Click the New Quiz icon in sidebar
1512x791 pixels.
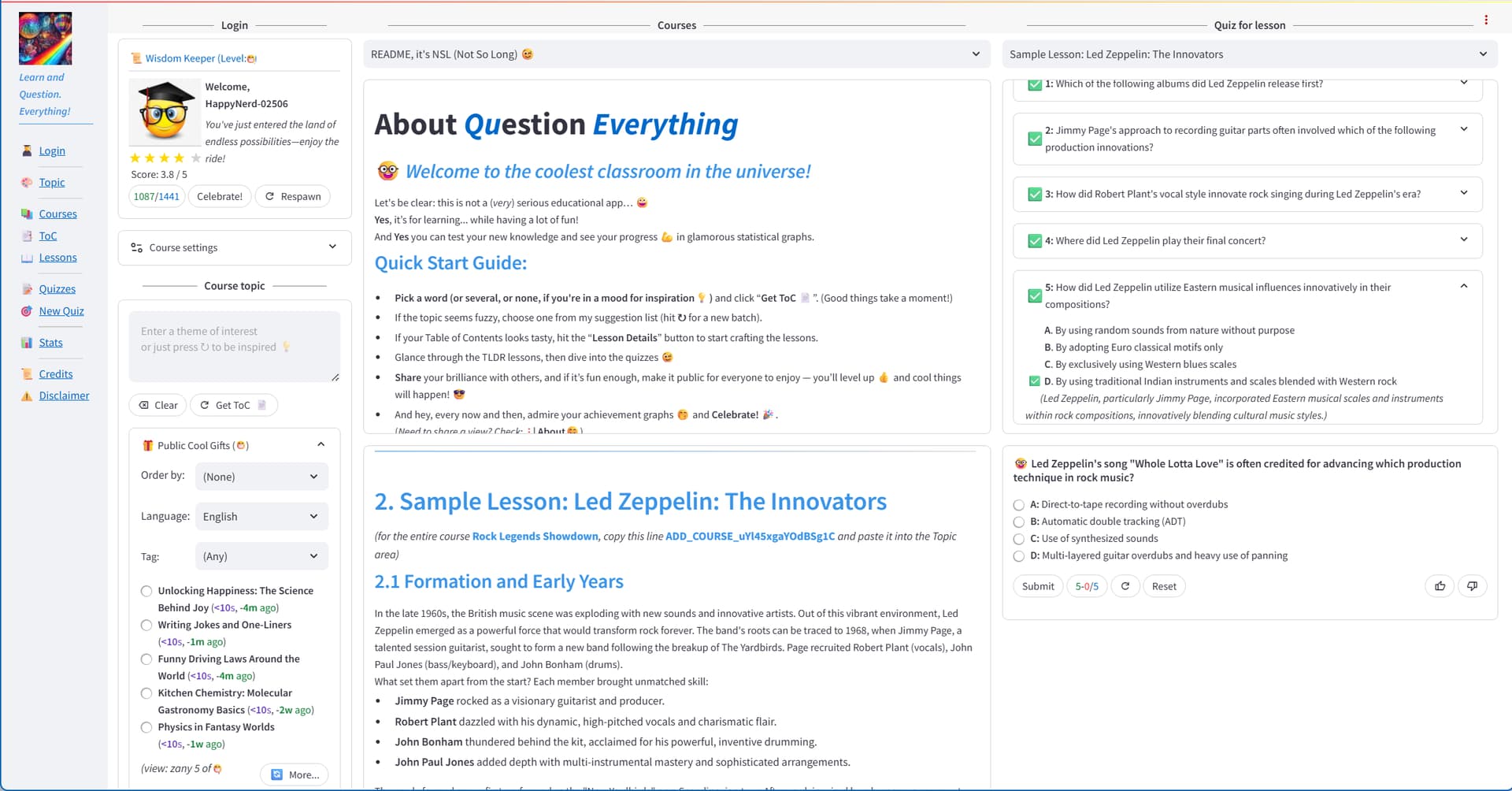pos(27,311)
